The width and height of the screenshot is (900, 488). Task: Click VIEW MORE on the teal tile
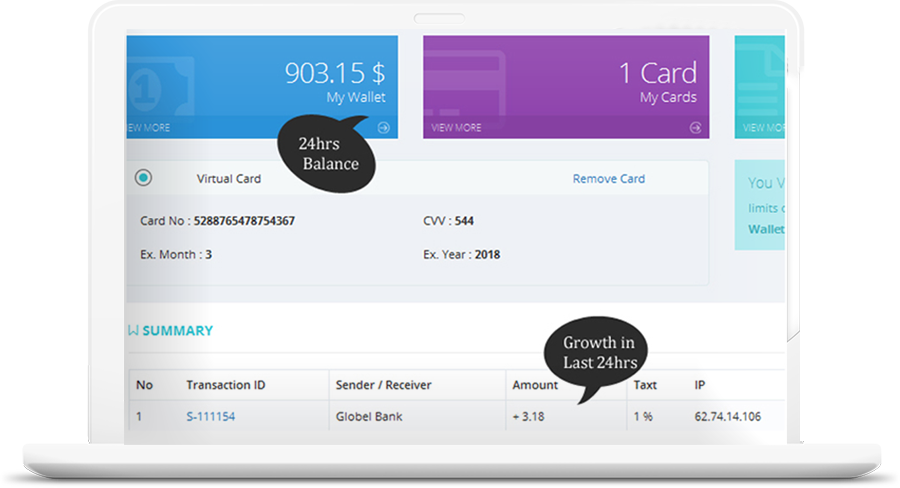[x=764, y=128]
